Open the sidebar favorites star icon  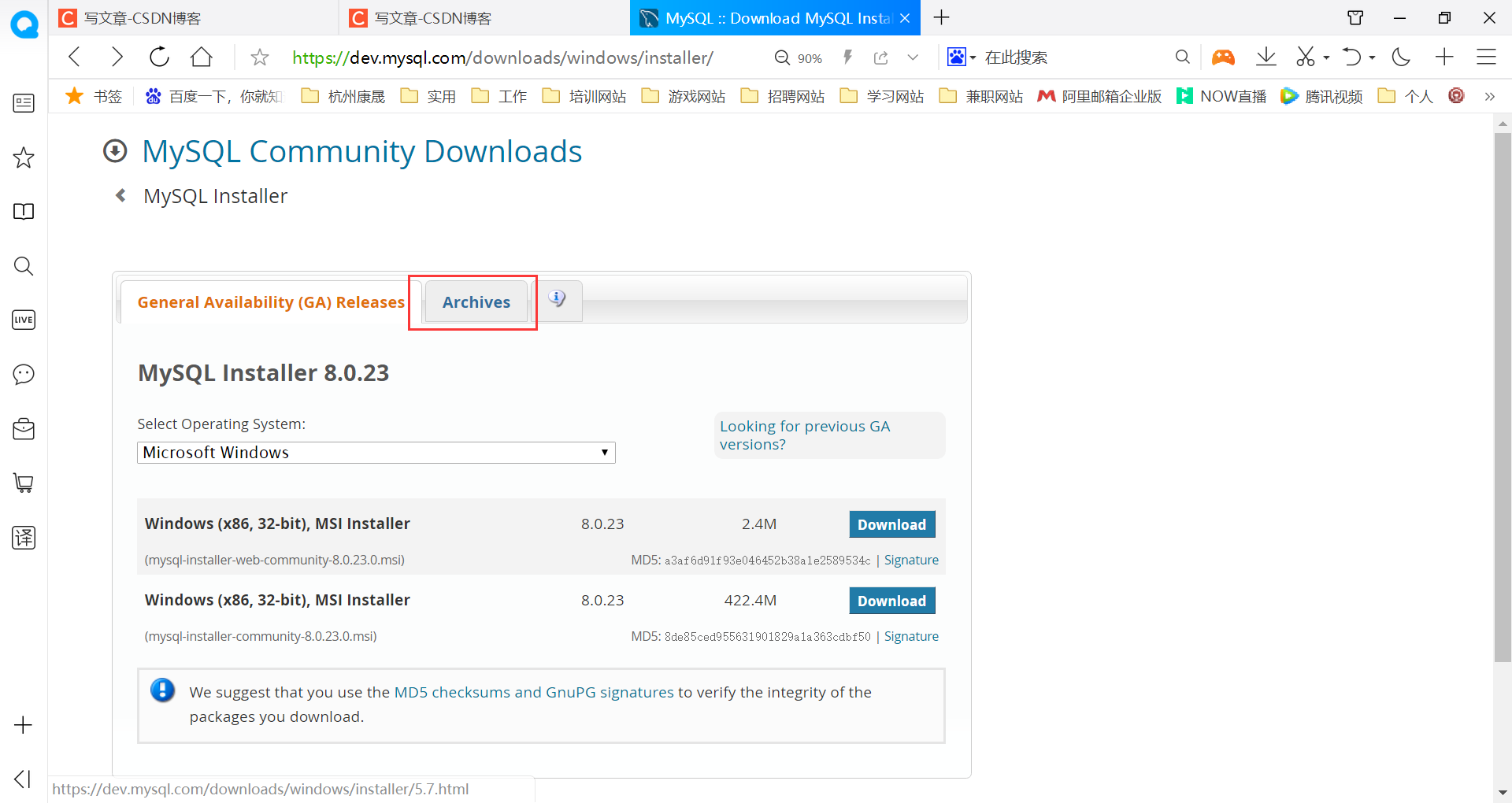24,157
